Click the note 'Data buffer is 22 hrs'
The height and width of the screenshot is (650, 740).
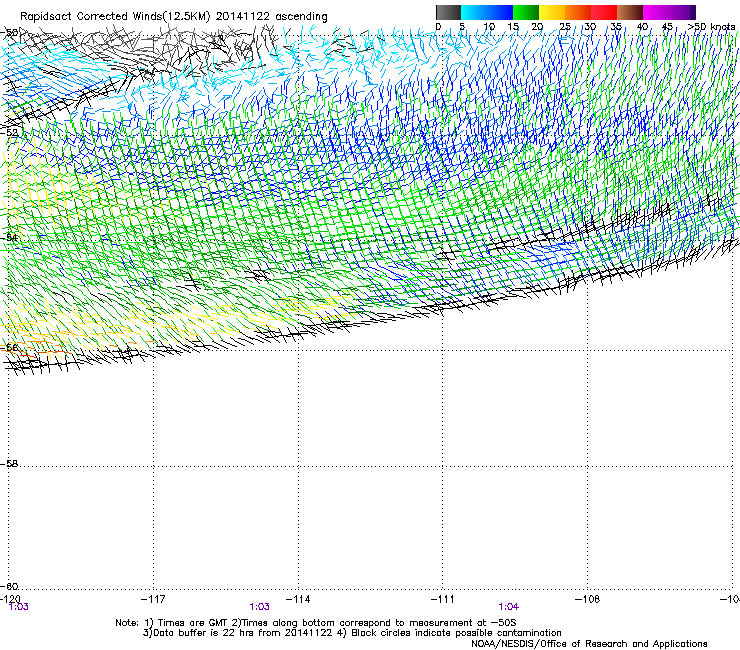point(204,633)
